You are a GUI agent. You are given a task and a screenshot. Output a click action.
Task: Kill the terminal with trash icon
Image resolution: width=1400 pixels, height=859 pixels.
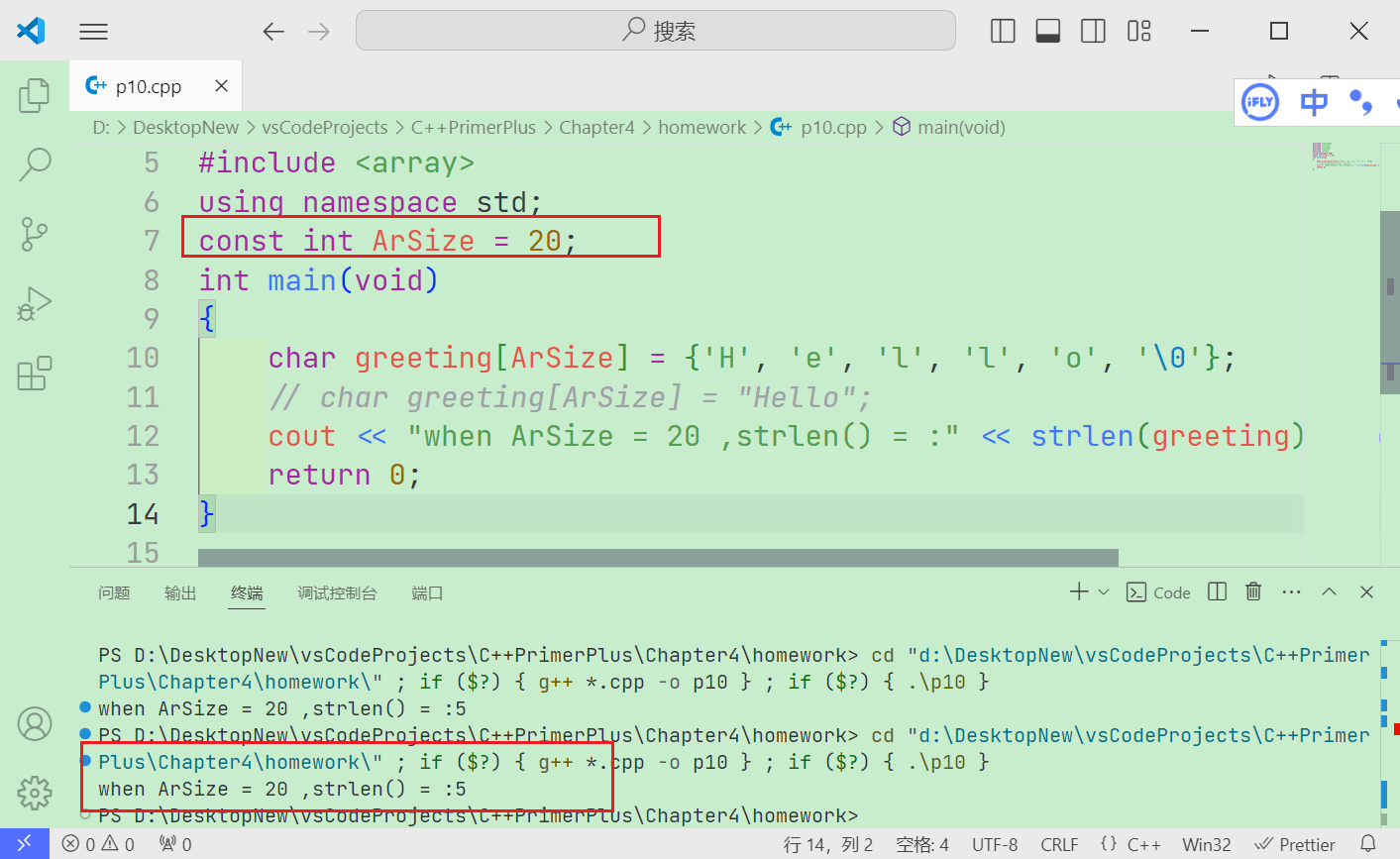[x=1253, y=591]
